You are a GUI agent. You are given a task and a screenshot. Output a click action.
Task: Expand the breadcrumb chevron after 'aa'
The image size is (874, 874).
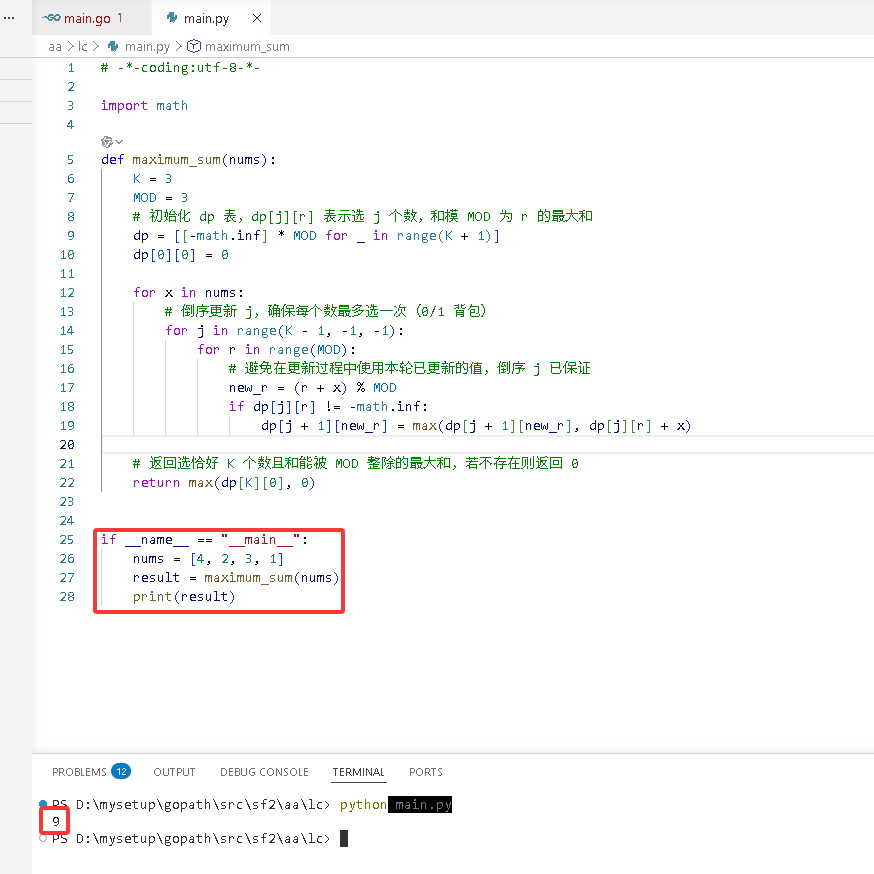coord(70,46)
